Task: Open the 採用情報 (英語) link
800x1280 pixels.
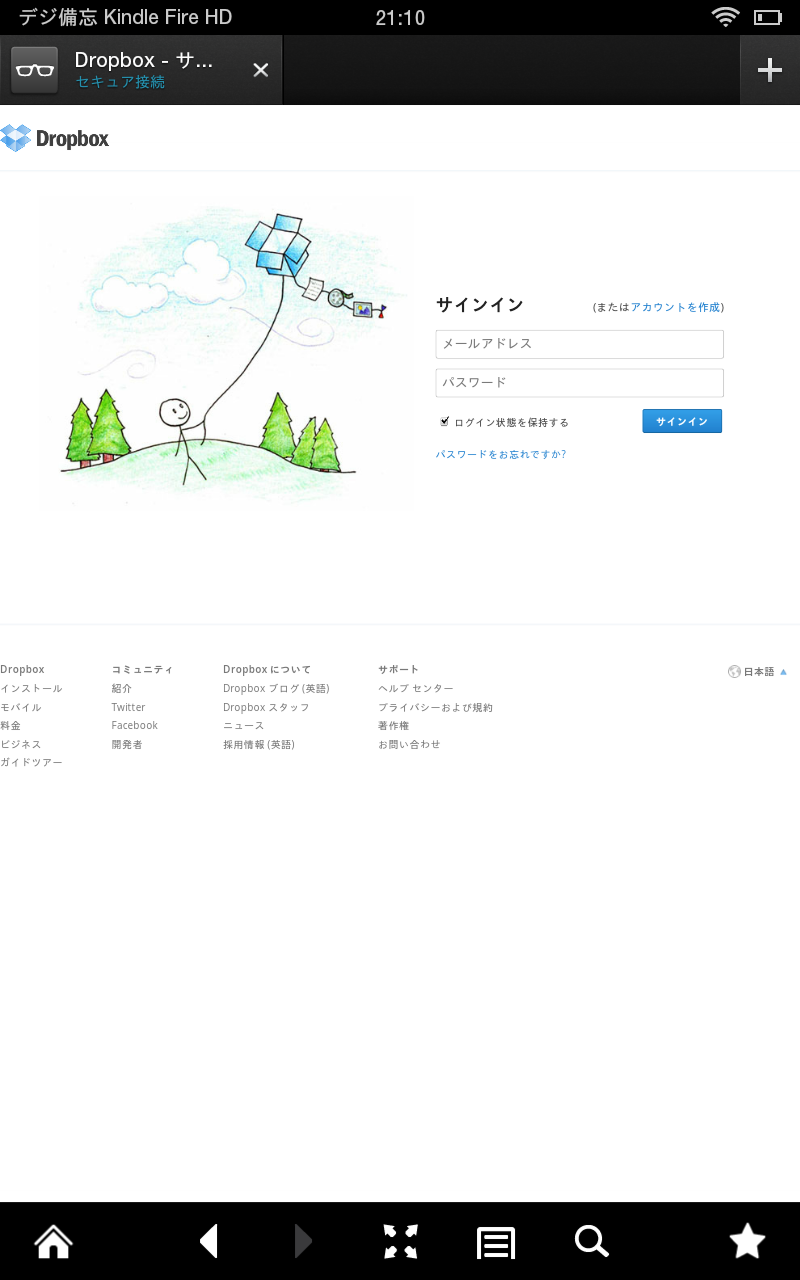Action: point(259,744)
